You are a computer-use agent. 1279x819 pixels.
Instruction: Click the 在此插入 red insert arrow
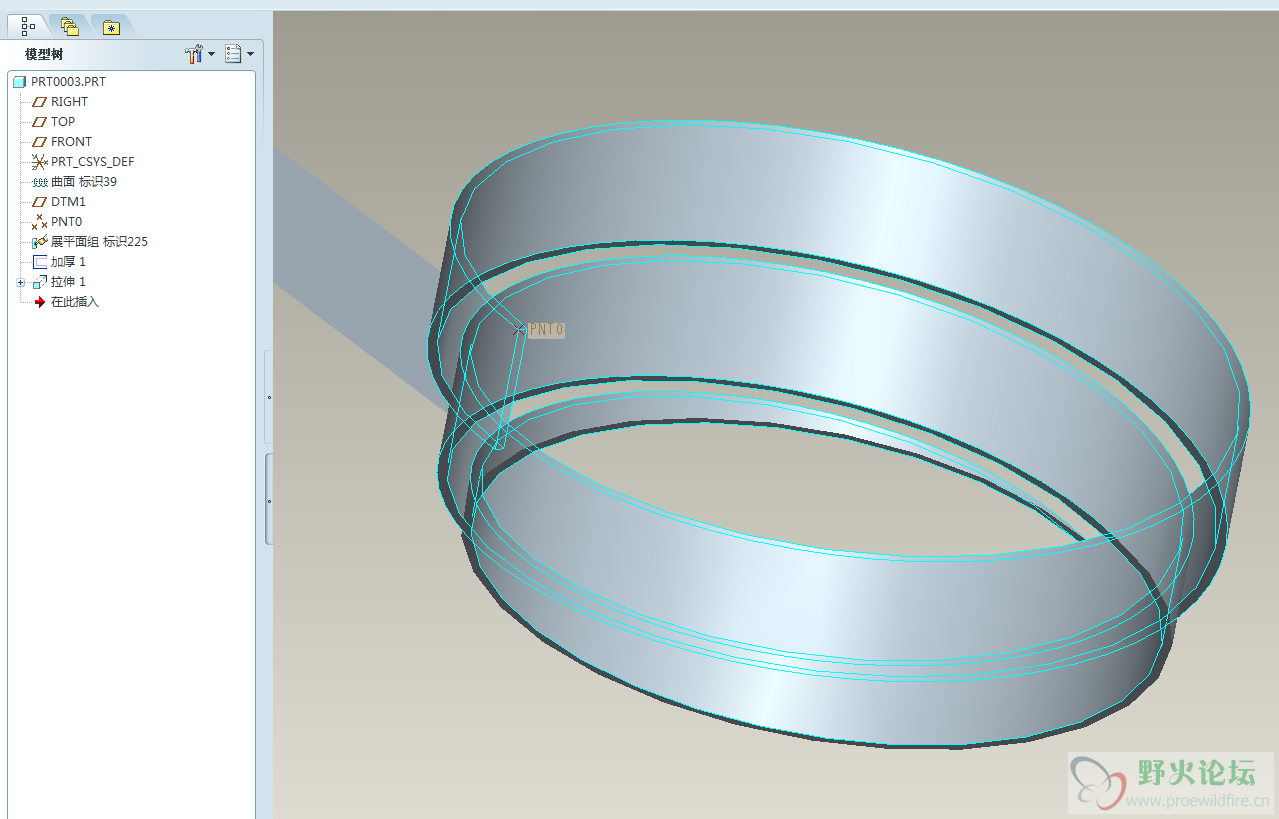click(40, 302)
